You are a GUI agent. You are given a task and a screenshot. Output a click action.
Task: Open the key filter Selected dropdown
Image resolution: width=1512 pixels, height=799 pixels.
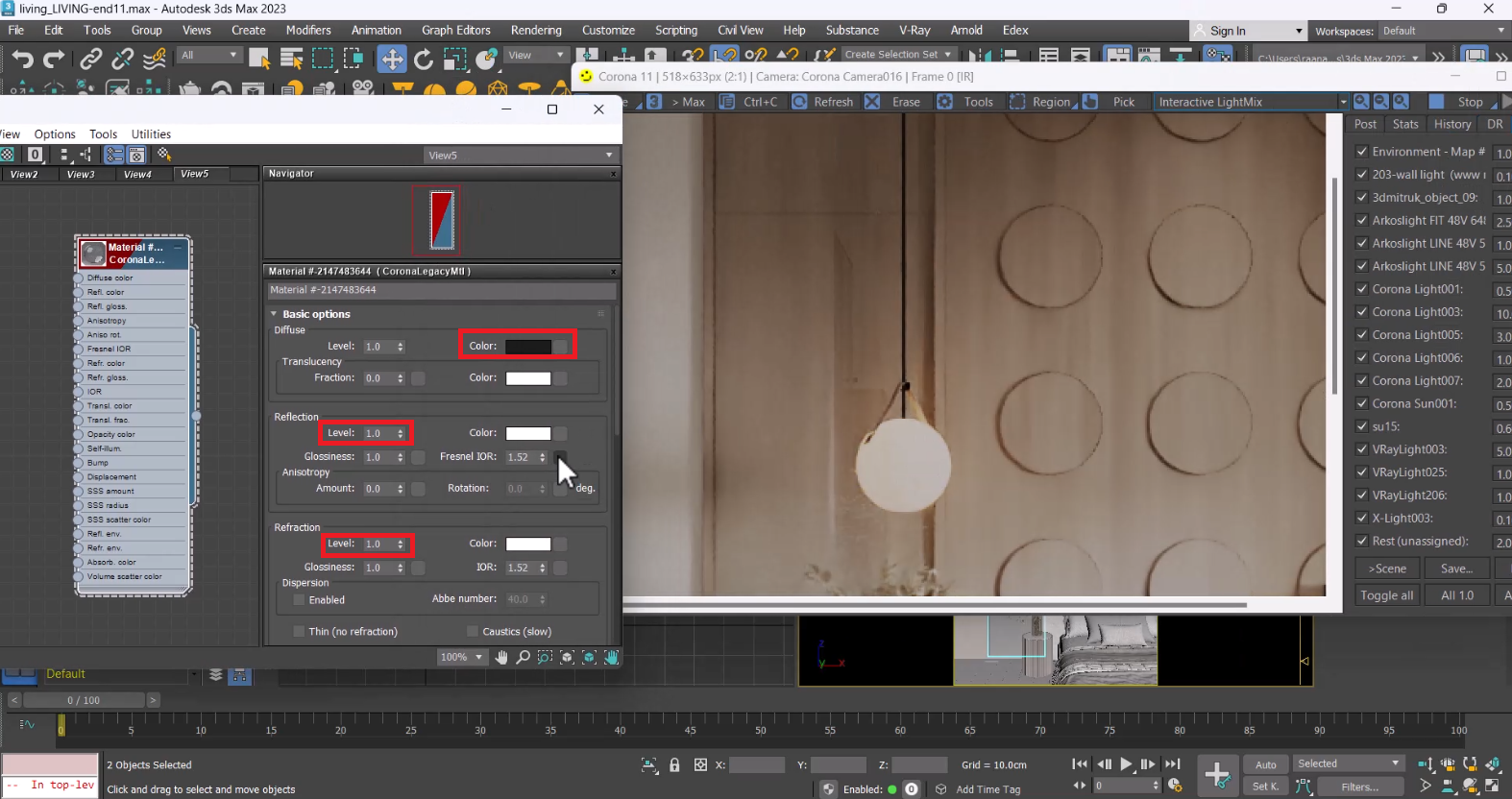(x=1349, y=763)
